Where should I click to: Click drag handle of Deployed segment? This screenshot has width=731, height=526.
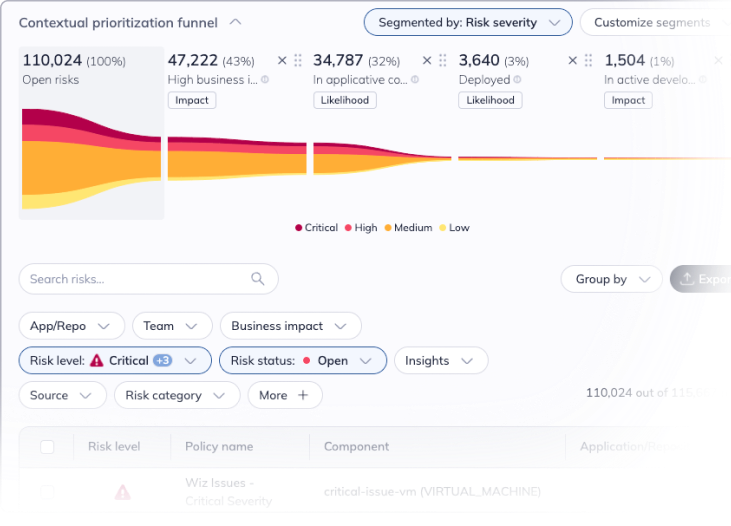(589, 61)
